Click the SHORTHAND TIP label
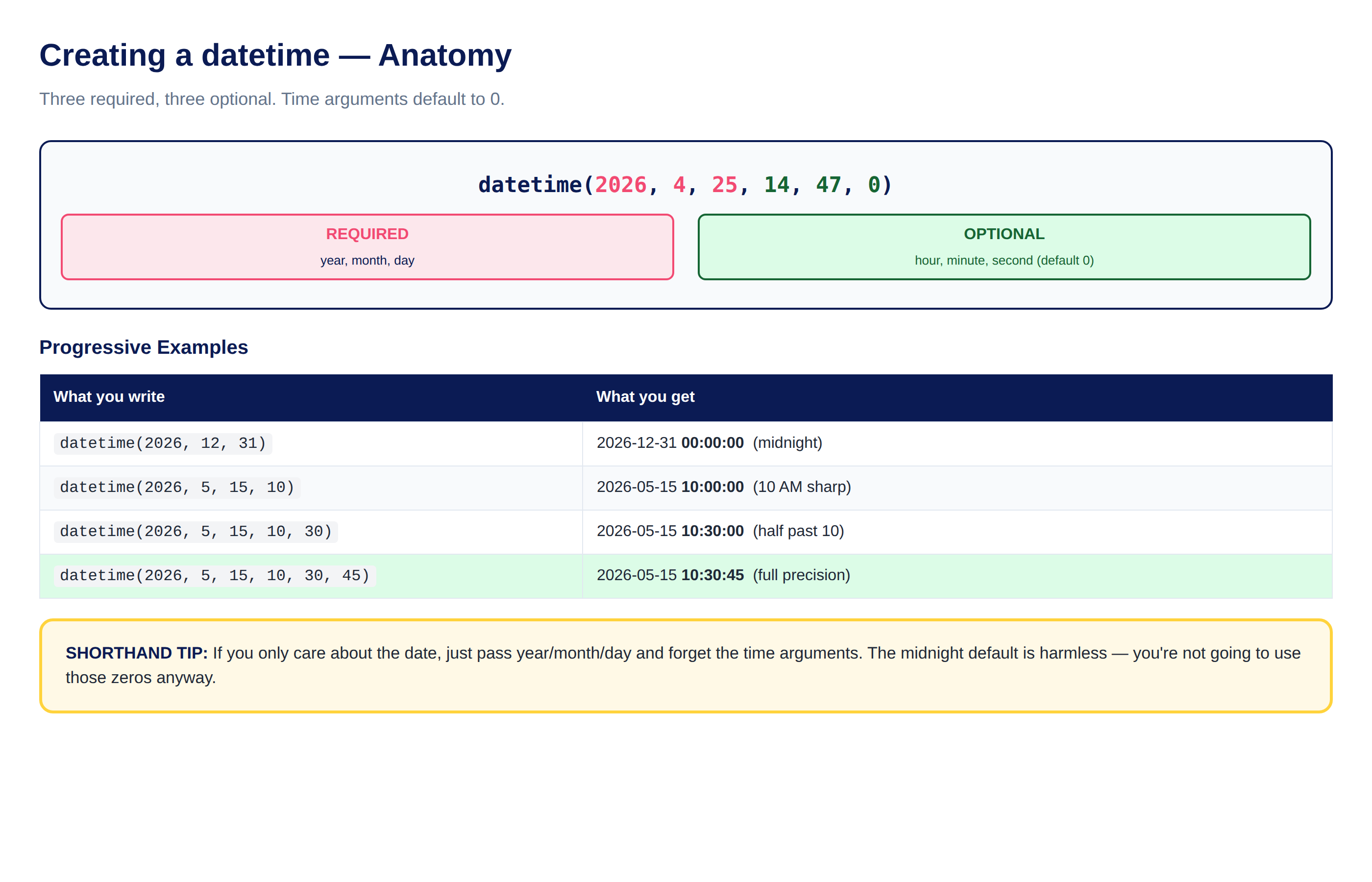 point(136,653)
